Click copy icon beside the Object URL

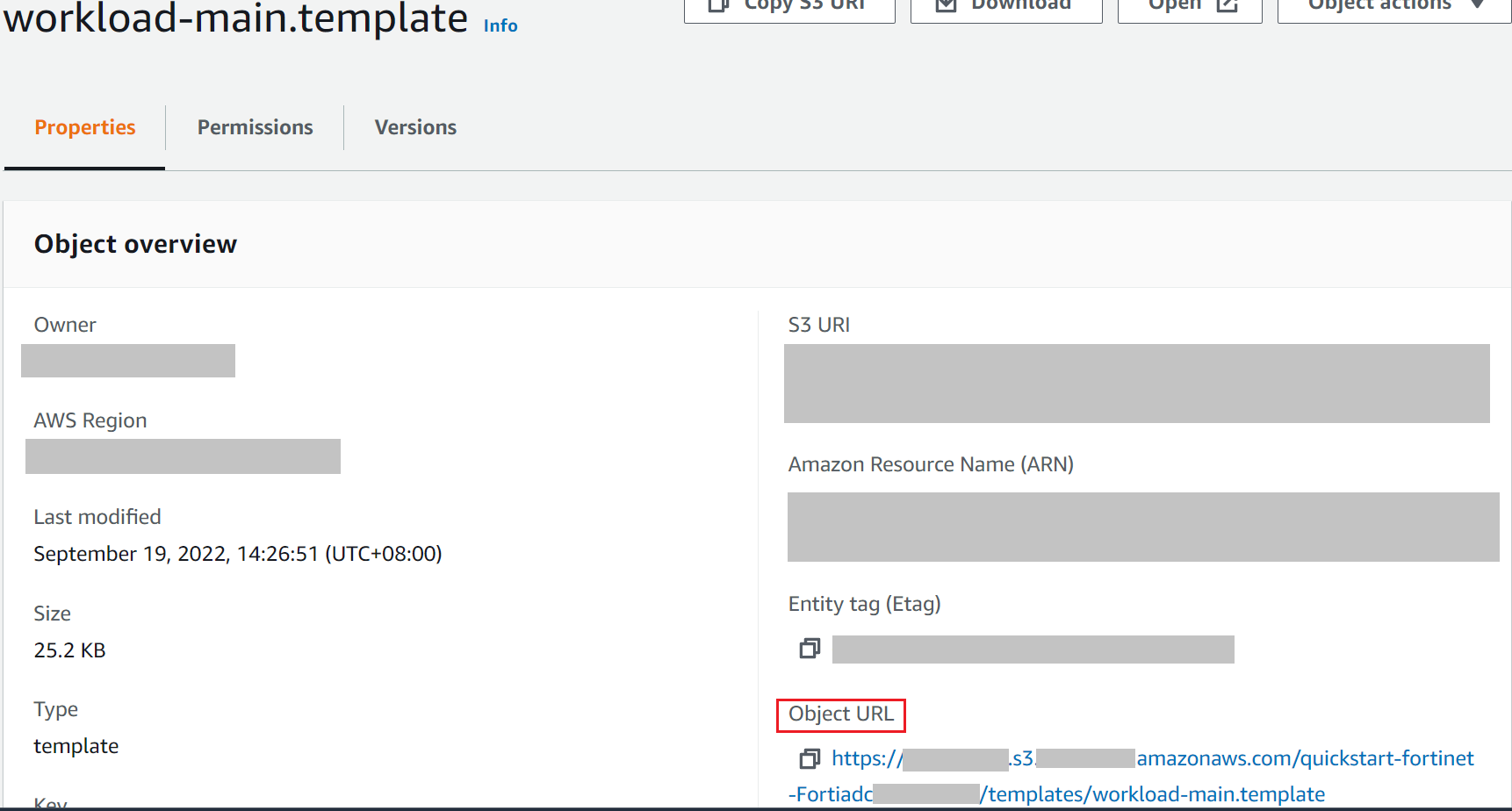(x=810, y=758)
